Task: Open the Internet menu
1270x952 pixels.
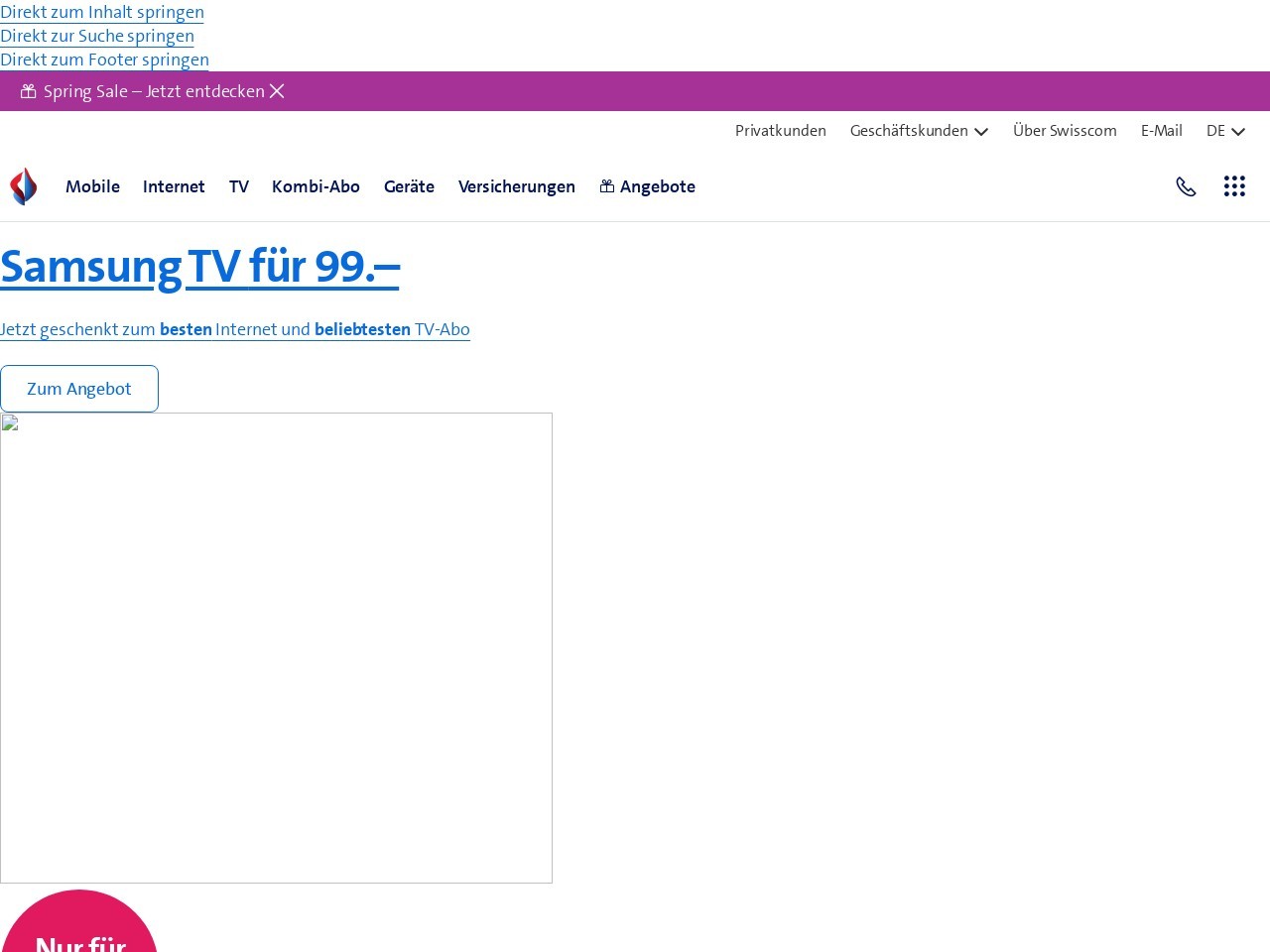Action: click(174, 186)
